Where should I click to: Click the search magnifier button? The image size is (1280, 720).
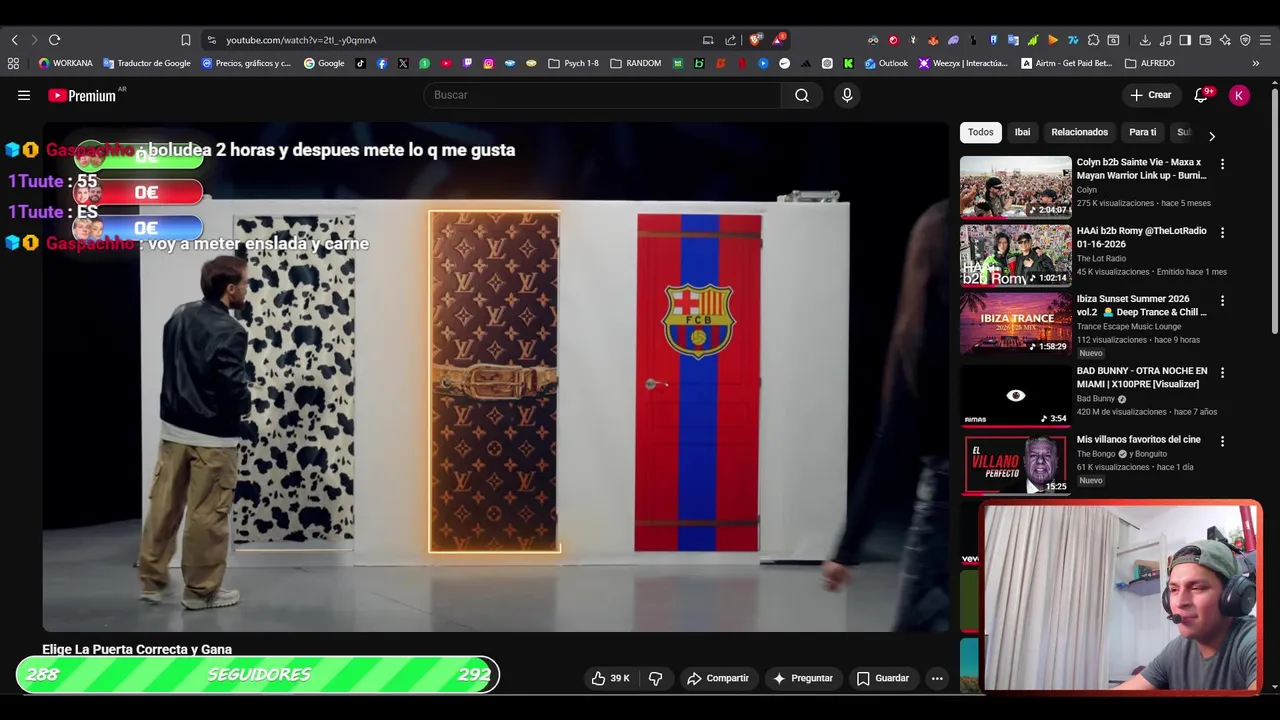[x=802, y=95]
